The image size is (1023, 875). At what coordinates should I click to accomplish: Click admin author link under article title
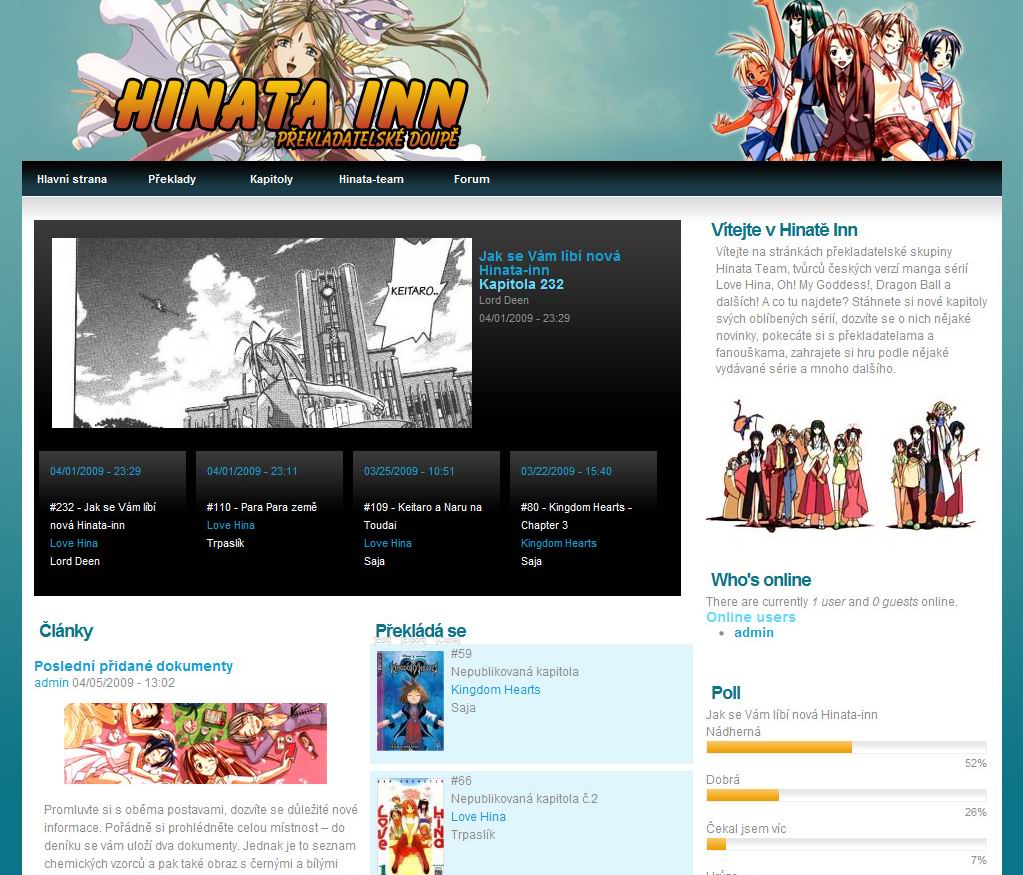(x=51, y=683)
